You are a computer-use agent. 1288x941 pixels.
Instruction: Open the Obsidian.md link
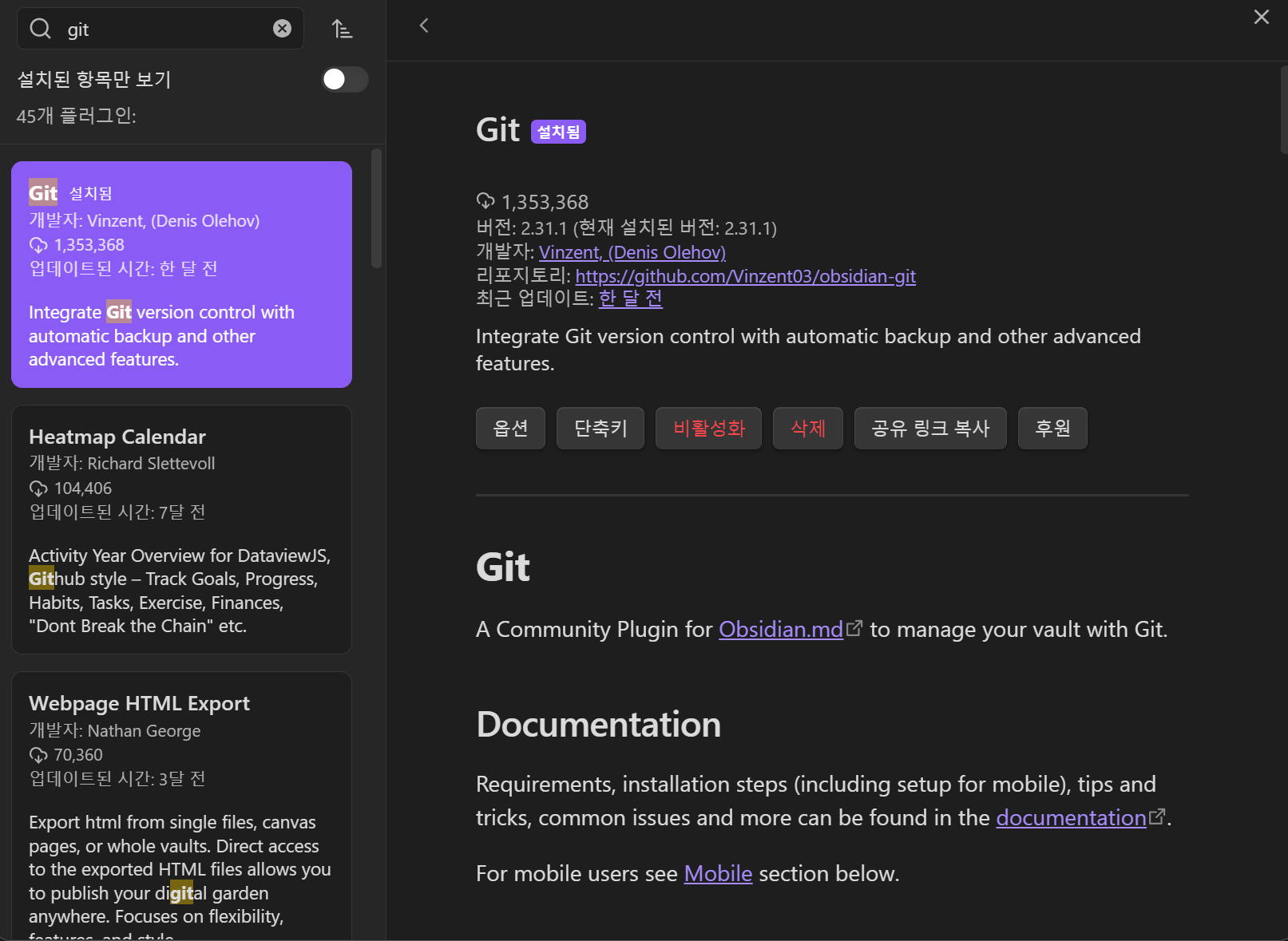[x=781, y=630]
